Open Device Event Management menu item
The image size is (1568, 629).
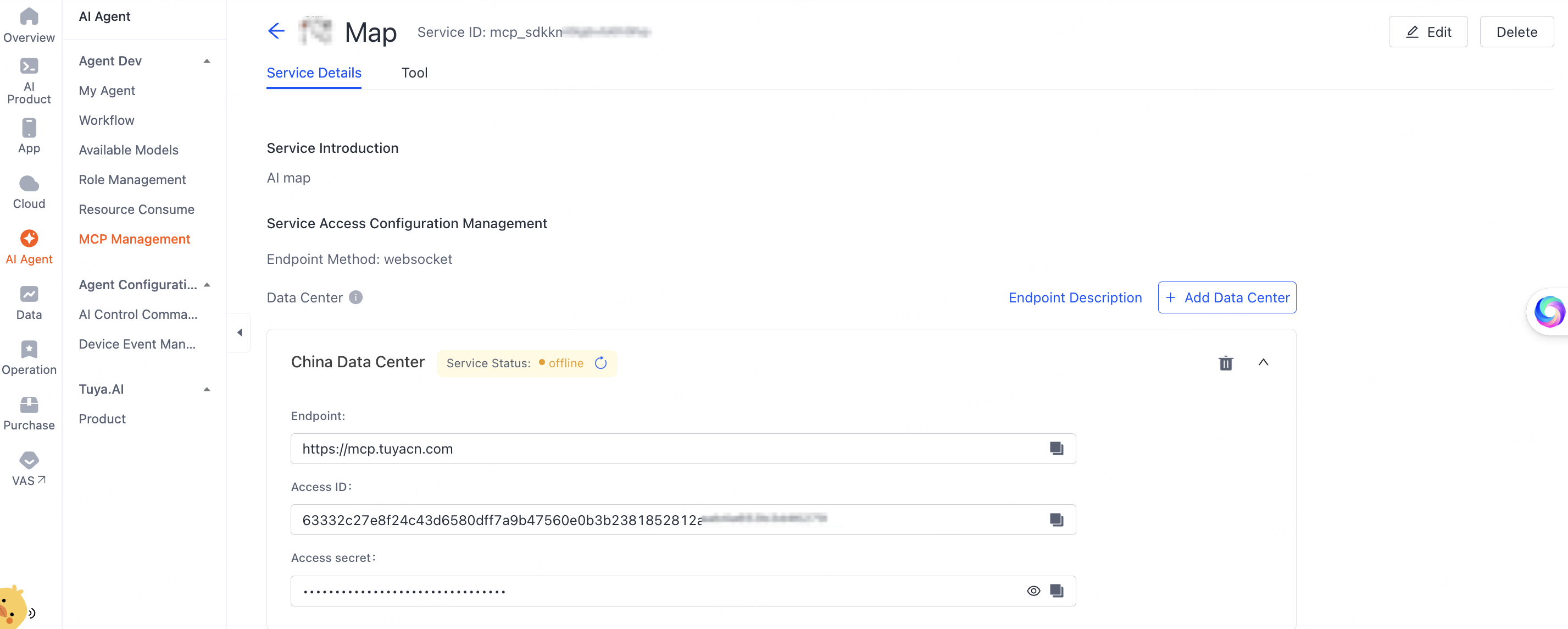pos(137,345)
